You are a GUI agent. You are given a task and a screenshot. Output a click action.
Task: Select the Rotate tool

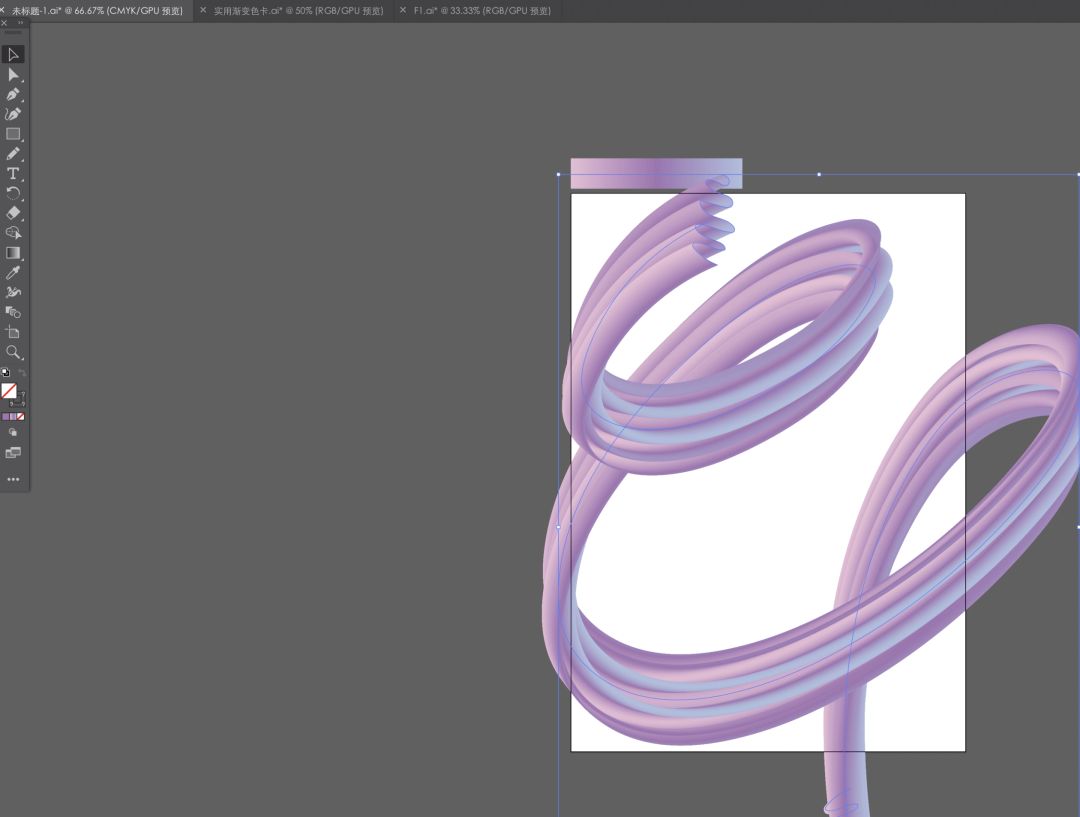point(13,193)
